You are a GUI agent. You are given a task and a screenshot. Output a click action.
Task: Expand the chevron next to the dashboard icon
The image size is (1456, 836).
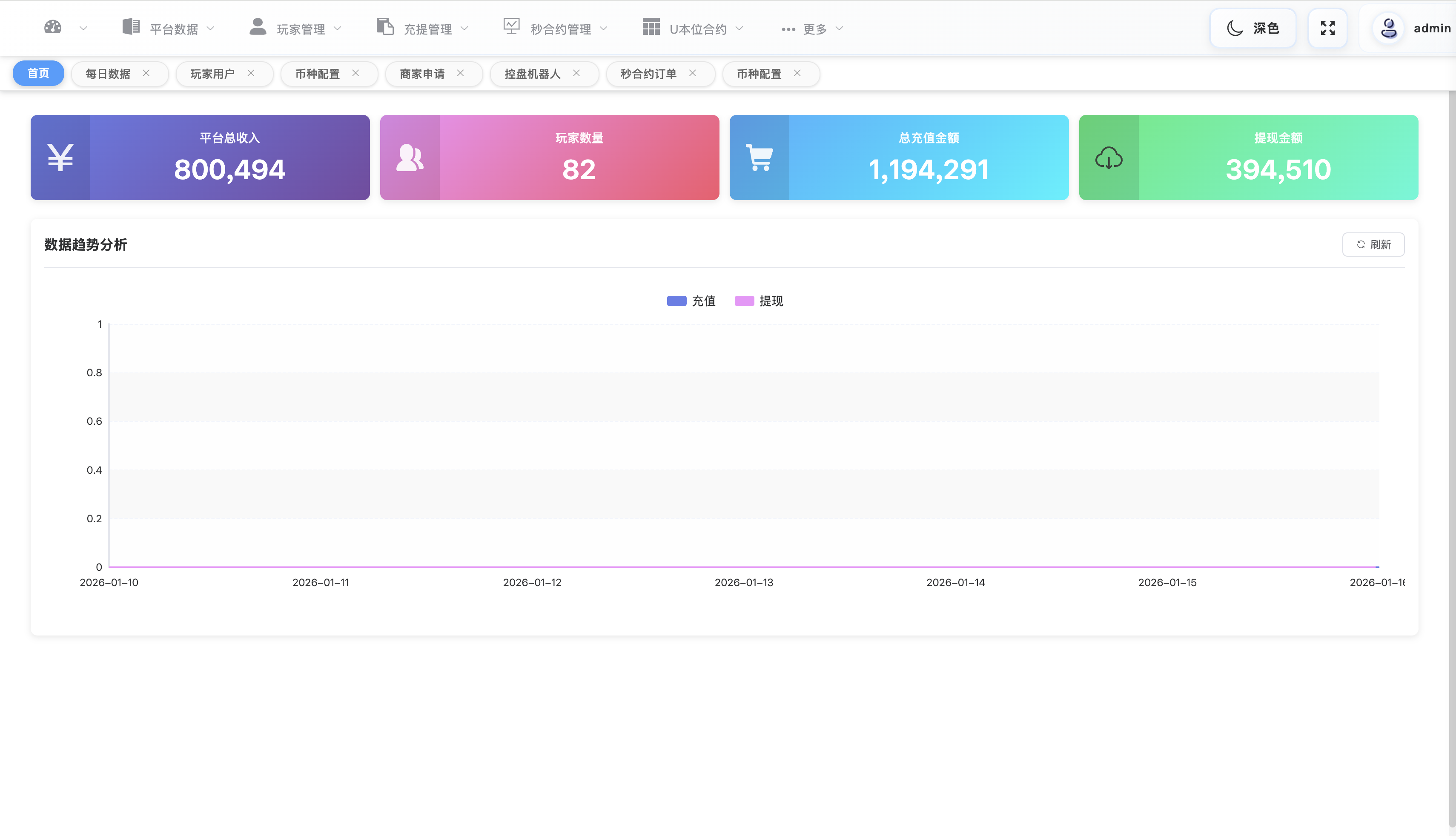click(84, 28)
